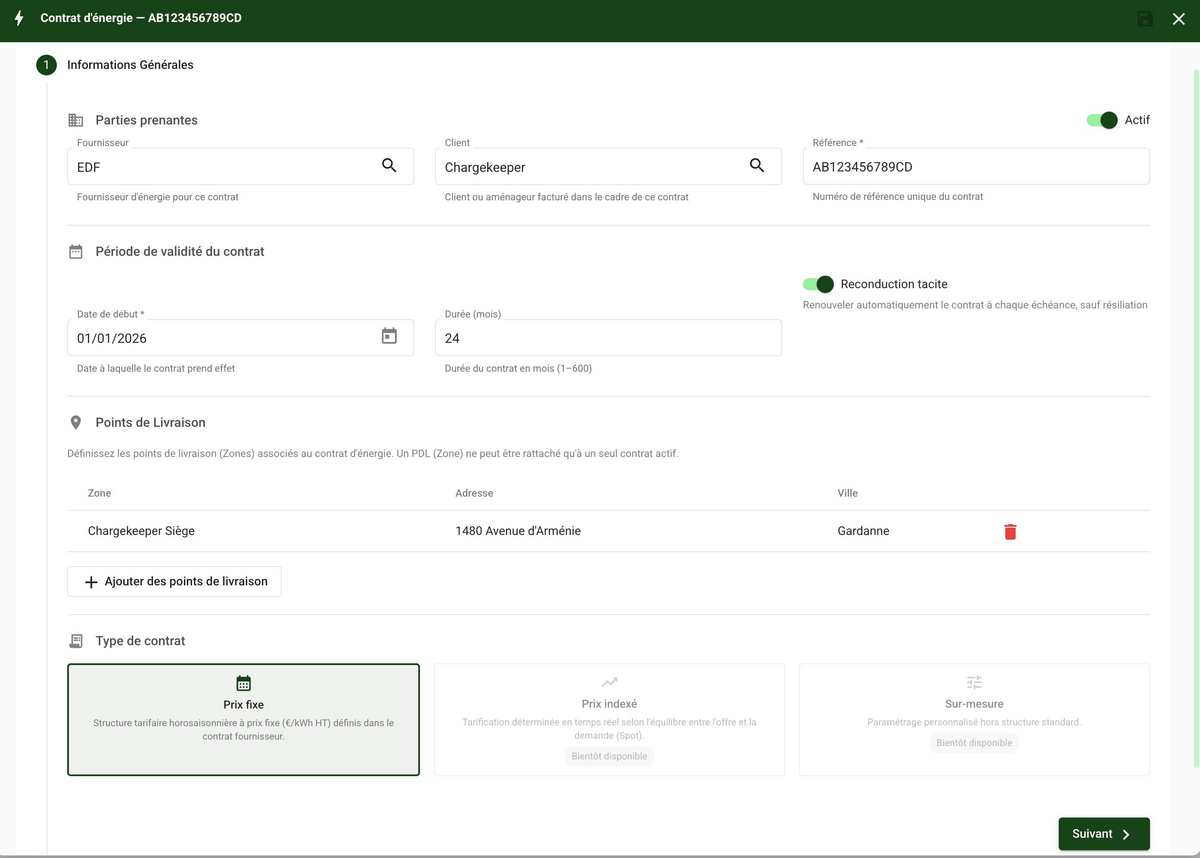Click the Durée (mois) input field

click(x=608, y=338)
